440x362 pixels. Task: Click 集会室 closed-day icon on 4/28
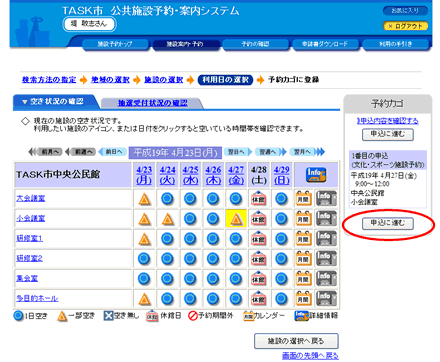click(x=259, y=279)
